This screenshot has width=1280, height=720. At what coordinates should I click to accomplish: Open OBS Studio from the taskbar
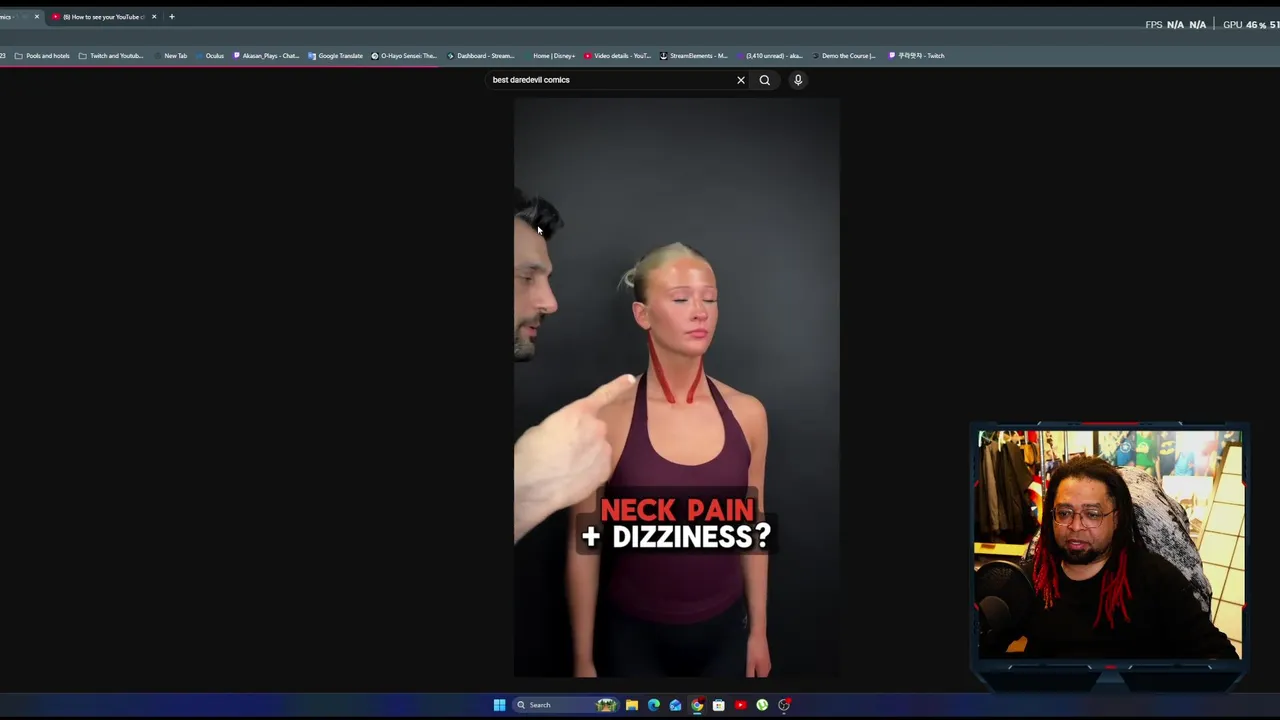point(784,705)
